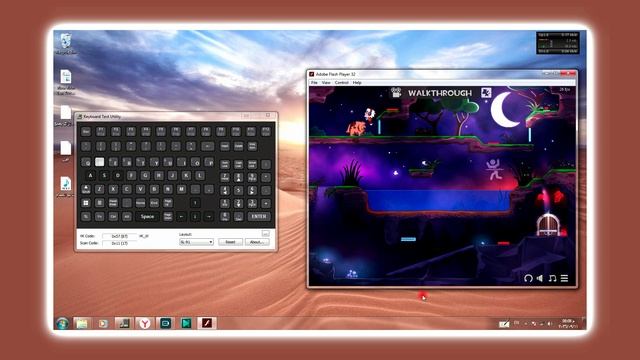640x360 pixels.
Task: Open Yandex browser from the taskbar
Action: point(144,323)
